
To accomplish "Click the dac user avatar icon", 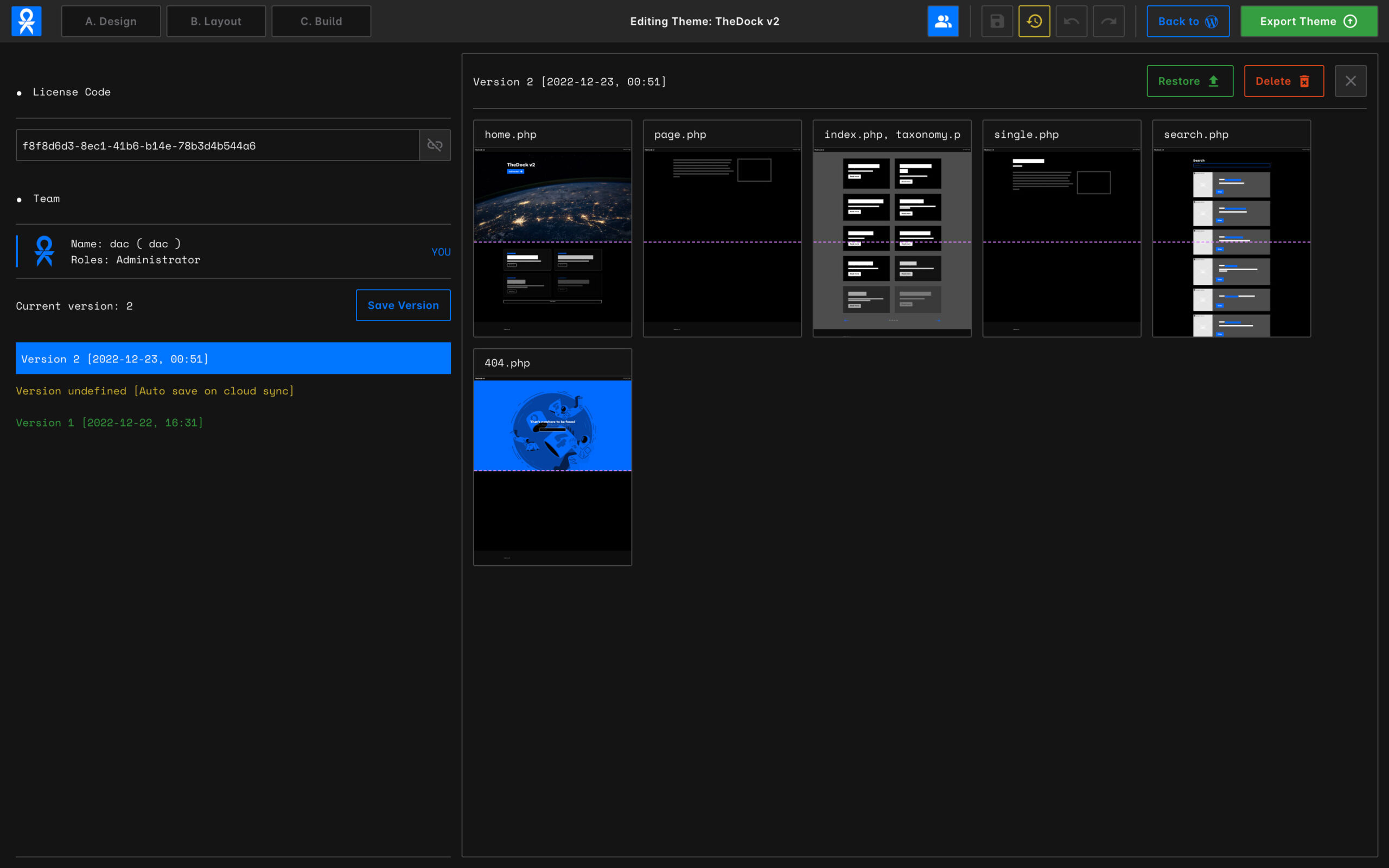I will click(44, 251).
